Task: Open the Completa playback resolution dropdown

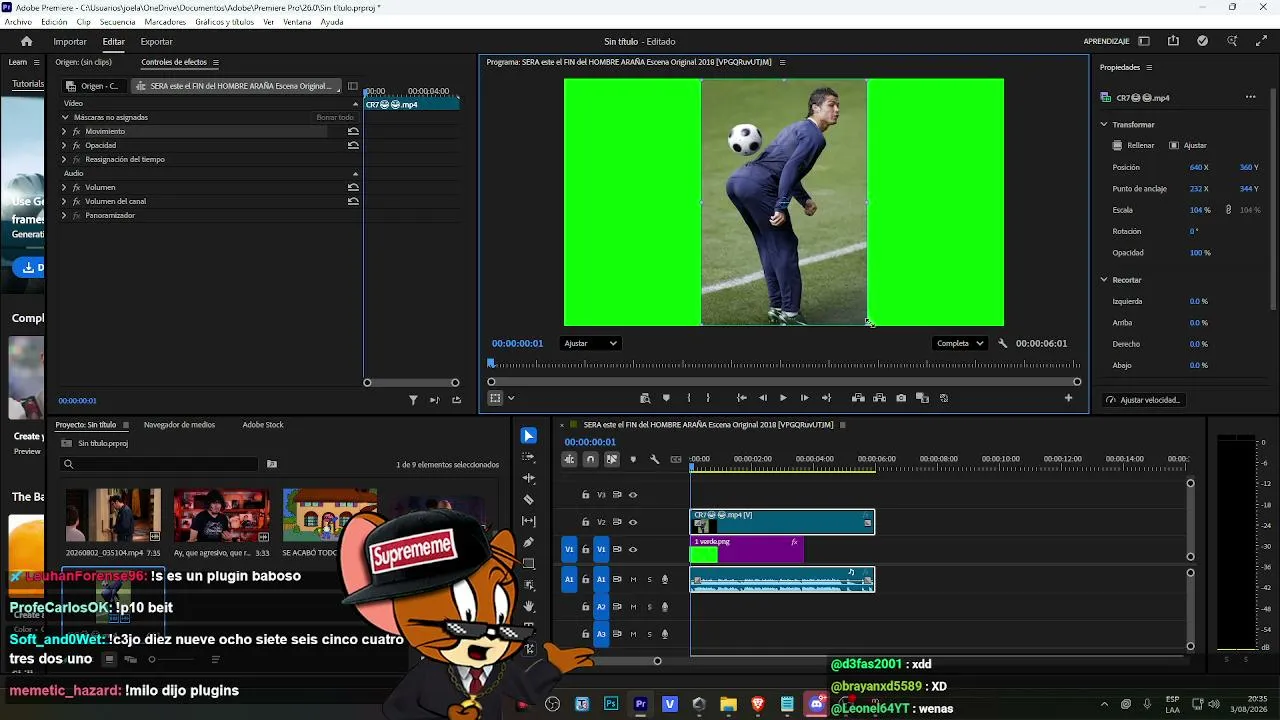Action: pyautogui.click(x=959, y=343)
